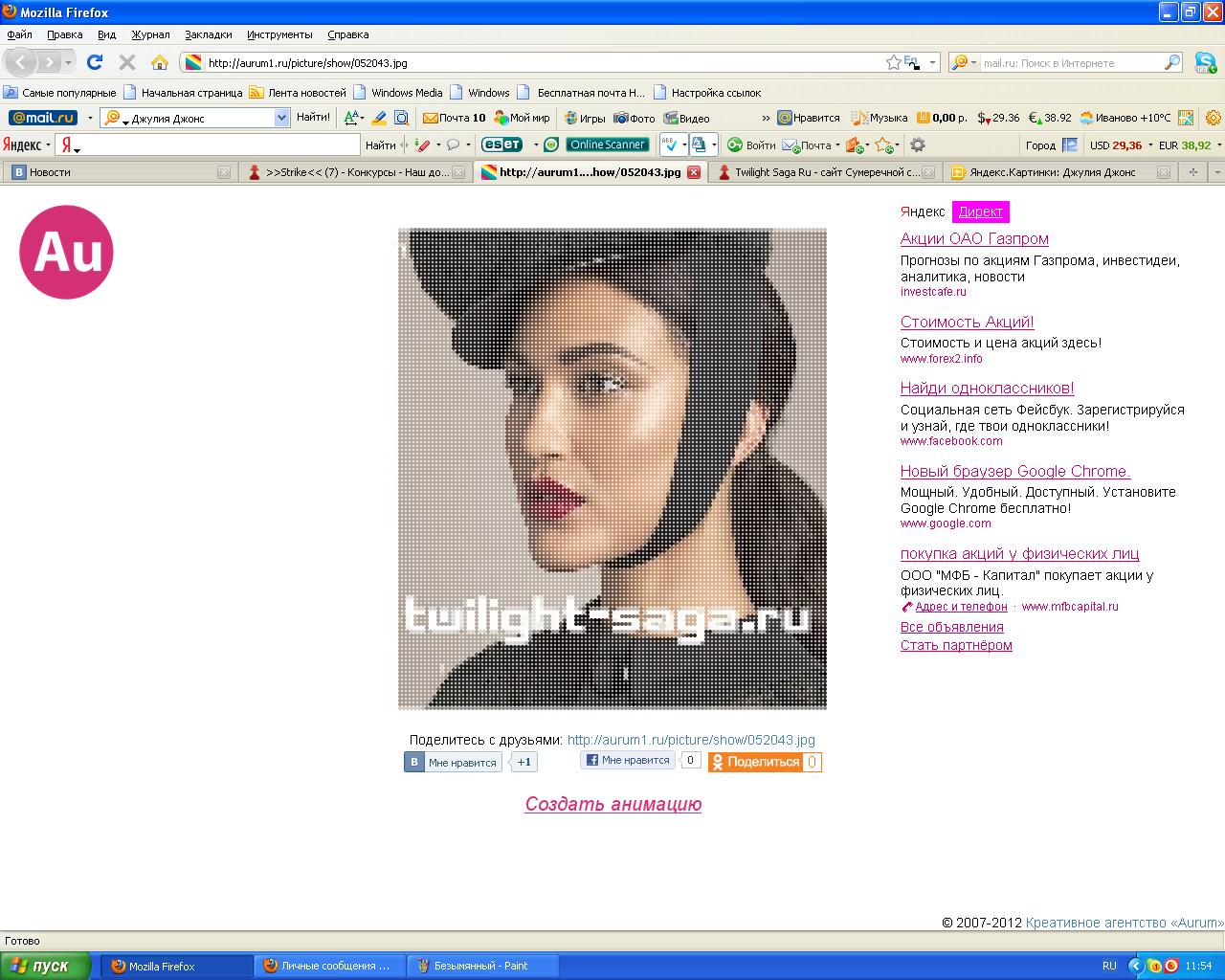This screenshot has height=980, width=1225.
Task: Bookmark this page with the star icon
Action: coord(894,62)
